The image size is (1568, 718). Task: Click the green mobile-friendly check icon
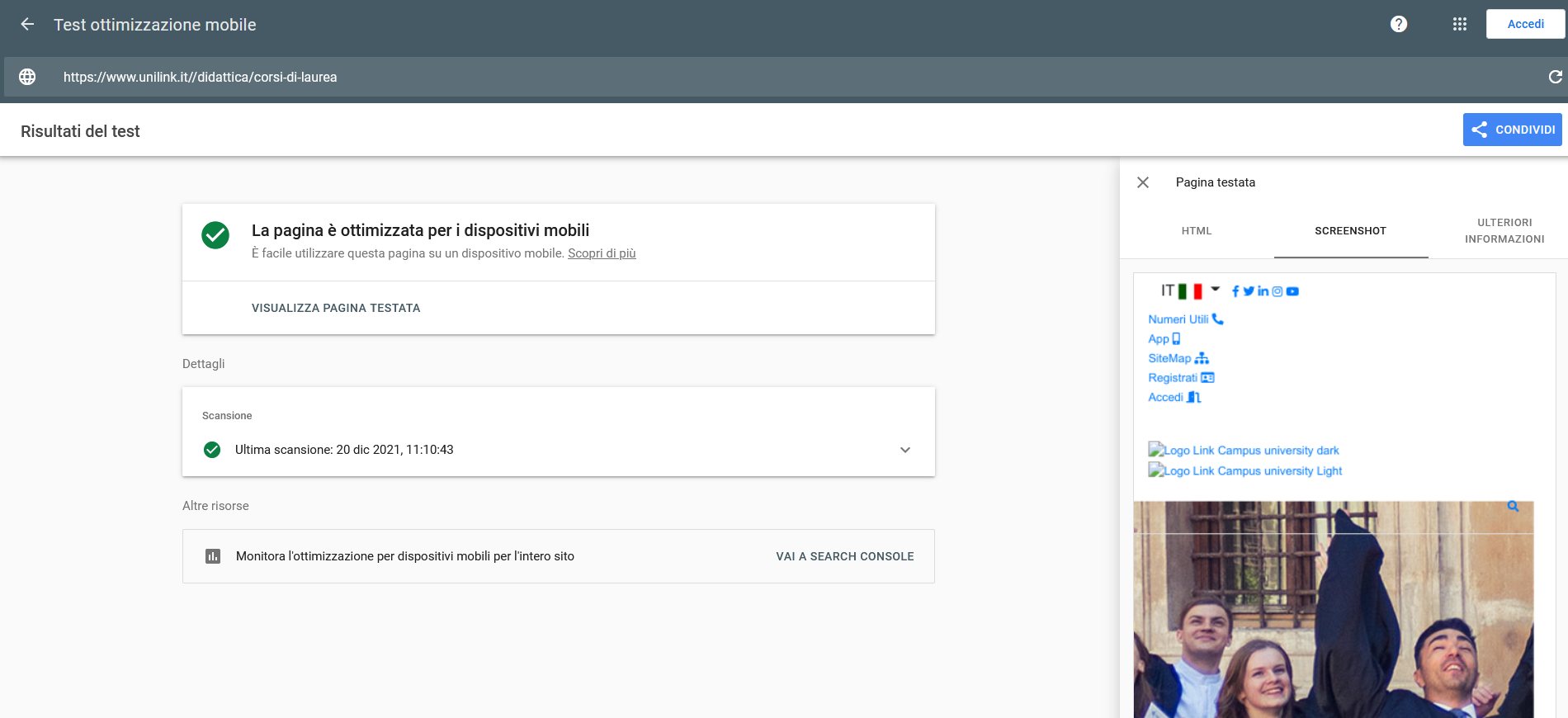pos(215,235)
